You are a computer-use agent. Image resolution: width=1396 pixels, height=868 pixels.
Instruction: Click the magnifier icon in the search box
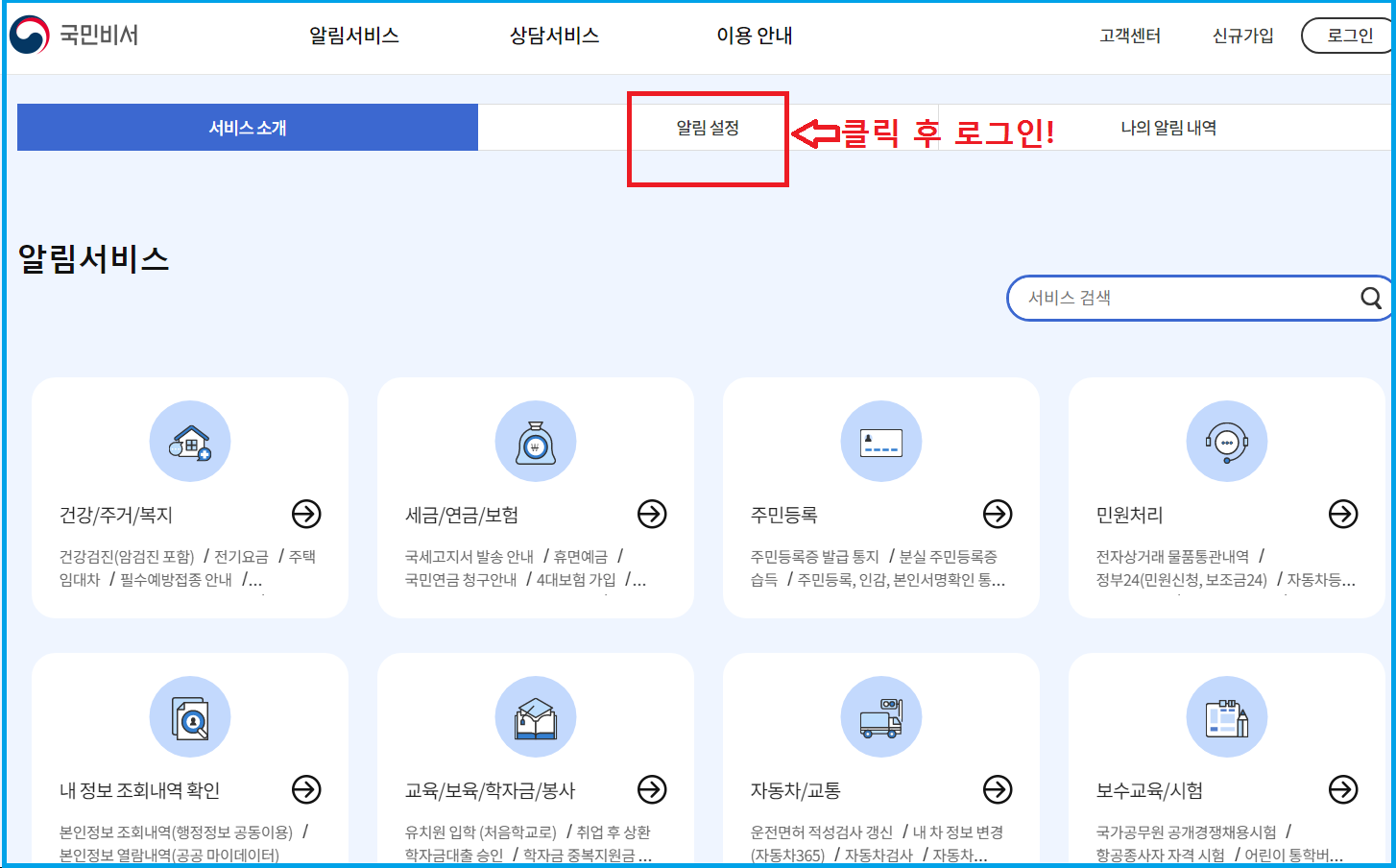point(1370,298)
